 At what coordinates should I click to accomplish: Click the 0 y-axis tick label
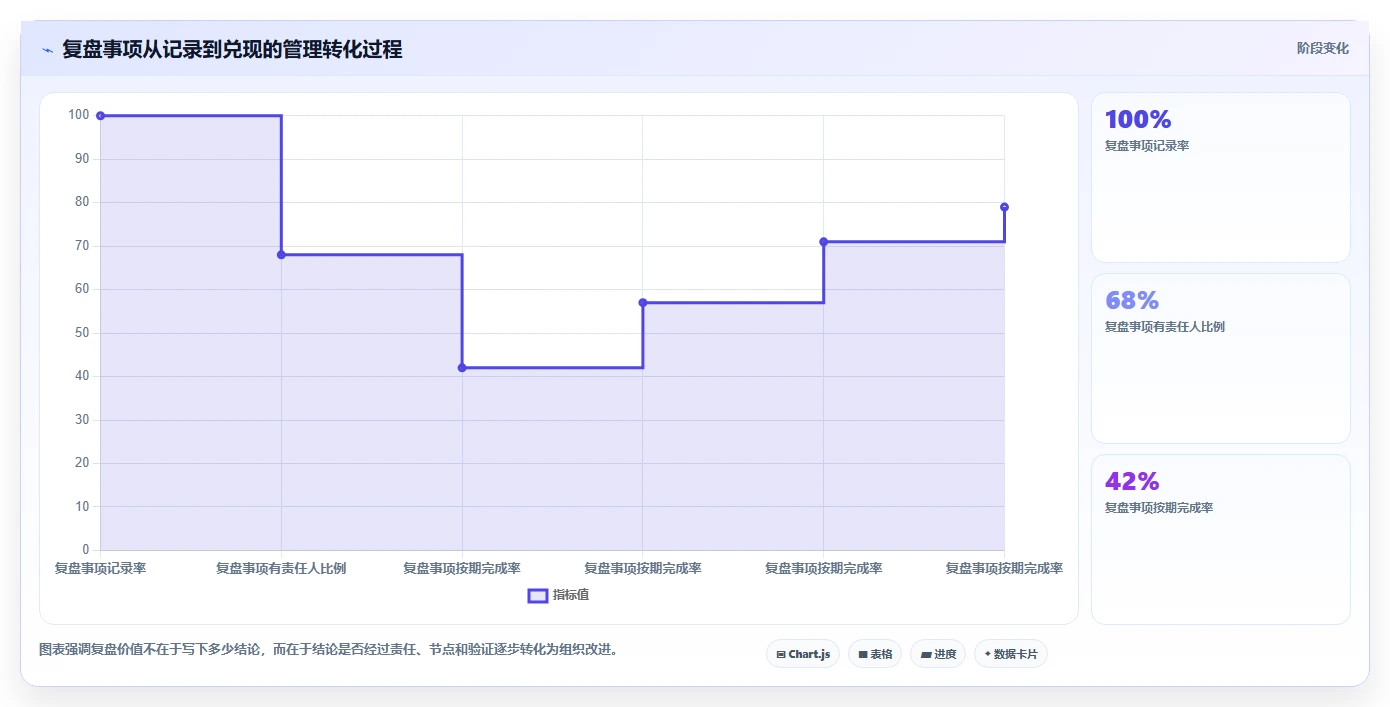point(86,550)
